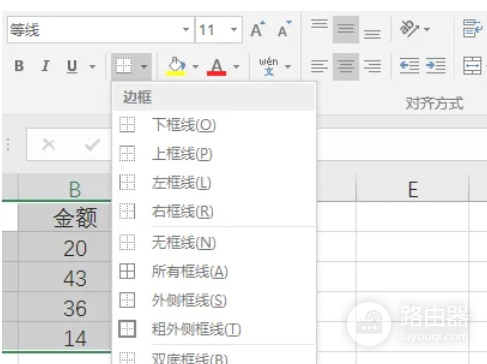Screen dimensions: 487x364
Task: Click decrease indent icon
Action: tap(409, 66)
